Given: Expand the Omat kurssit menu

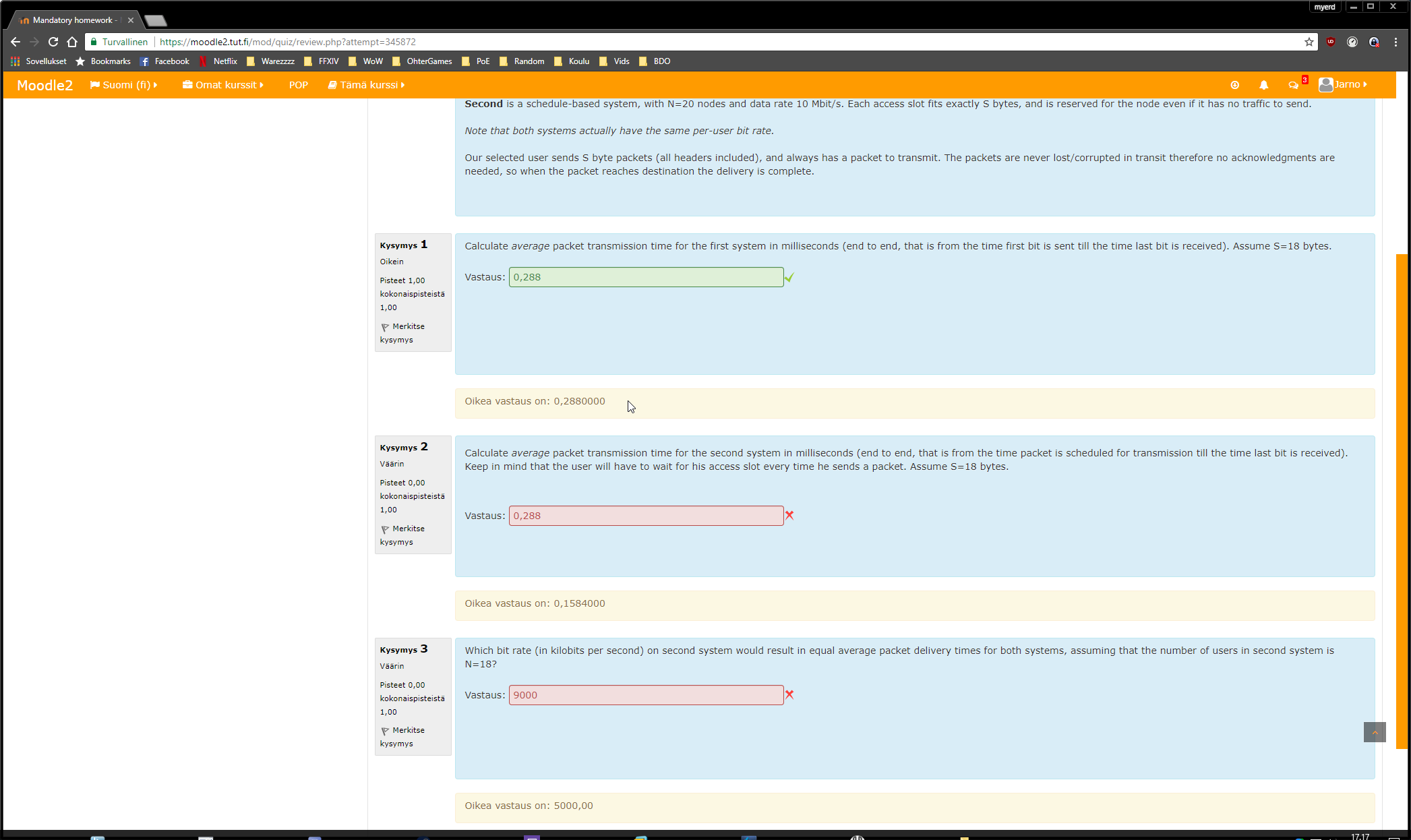Looking at the screenshot, I should click(x=223, y=85).
